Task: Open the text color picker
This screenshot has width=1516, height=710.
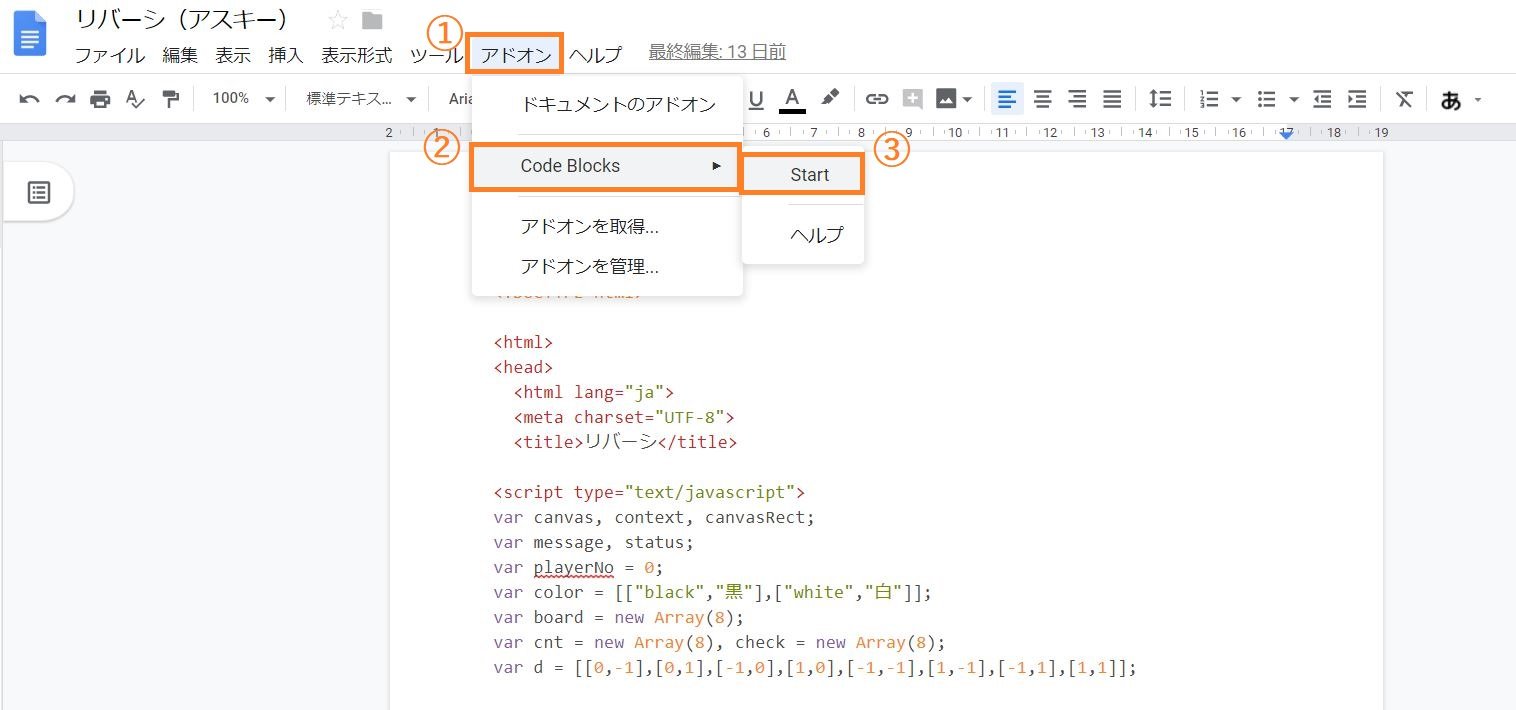Action: (x=792, y=99)
